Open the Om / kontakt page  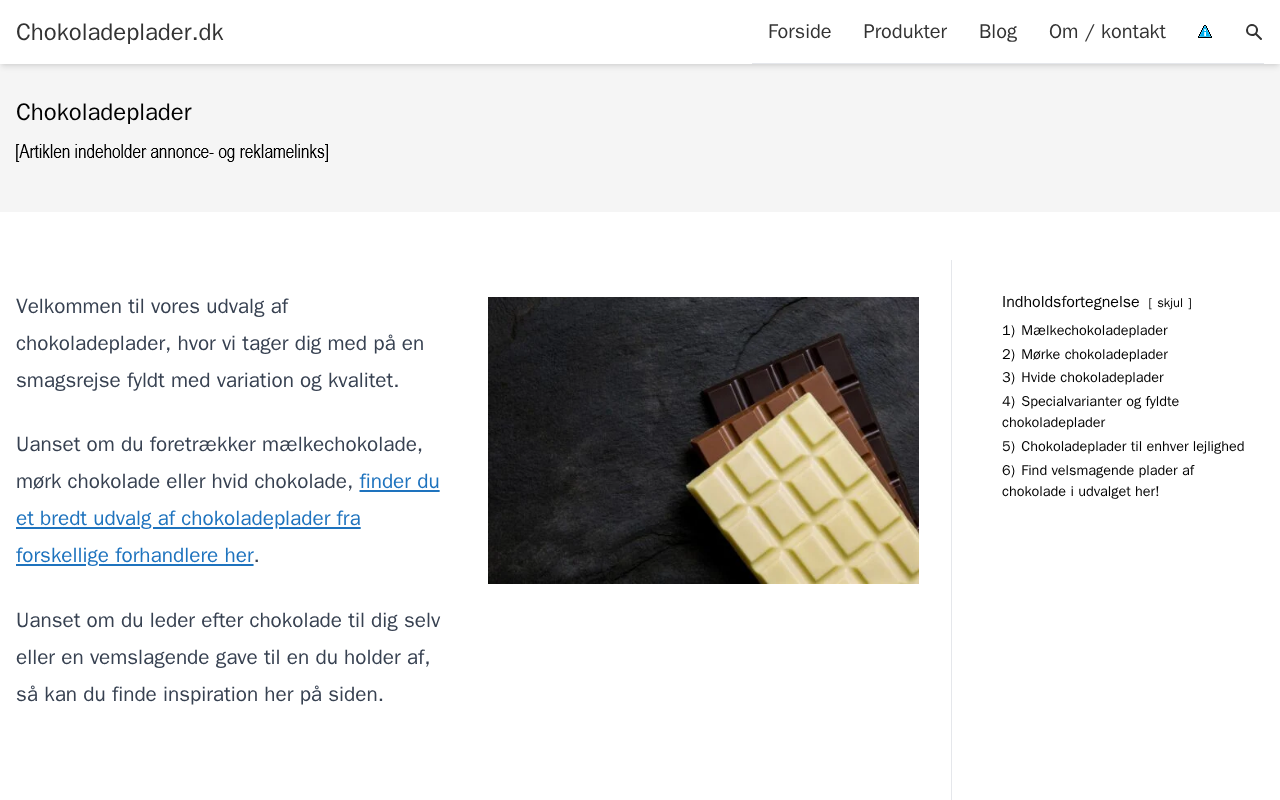1107,32
